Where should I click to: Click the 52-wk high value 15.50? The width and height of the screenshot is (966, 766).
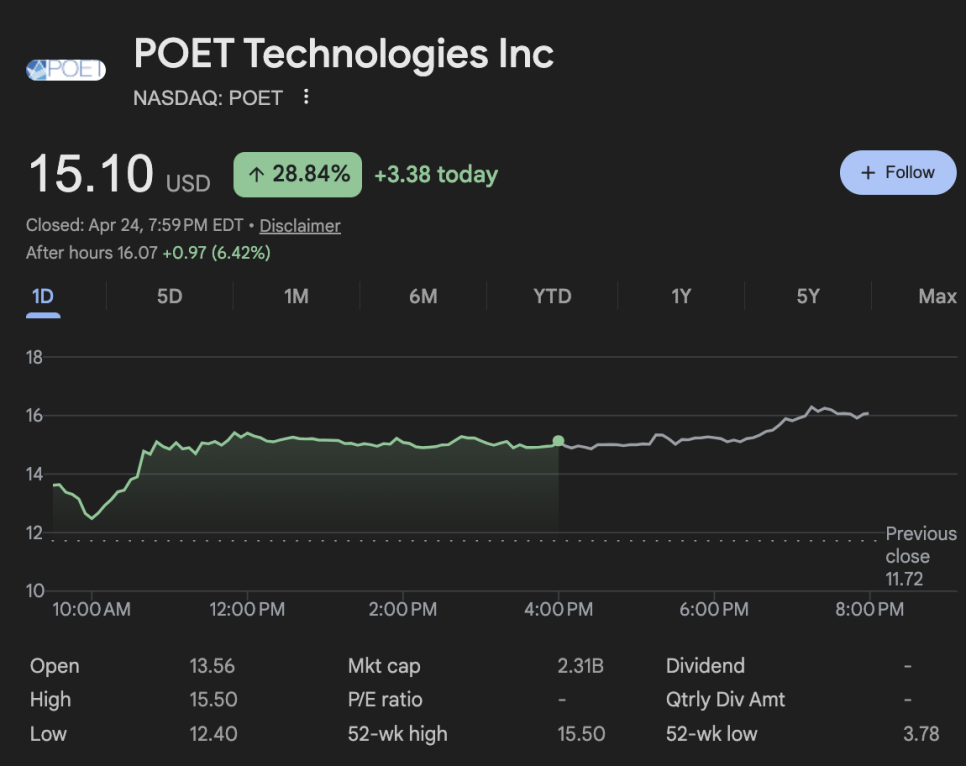click(581, 734)
